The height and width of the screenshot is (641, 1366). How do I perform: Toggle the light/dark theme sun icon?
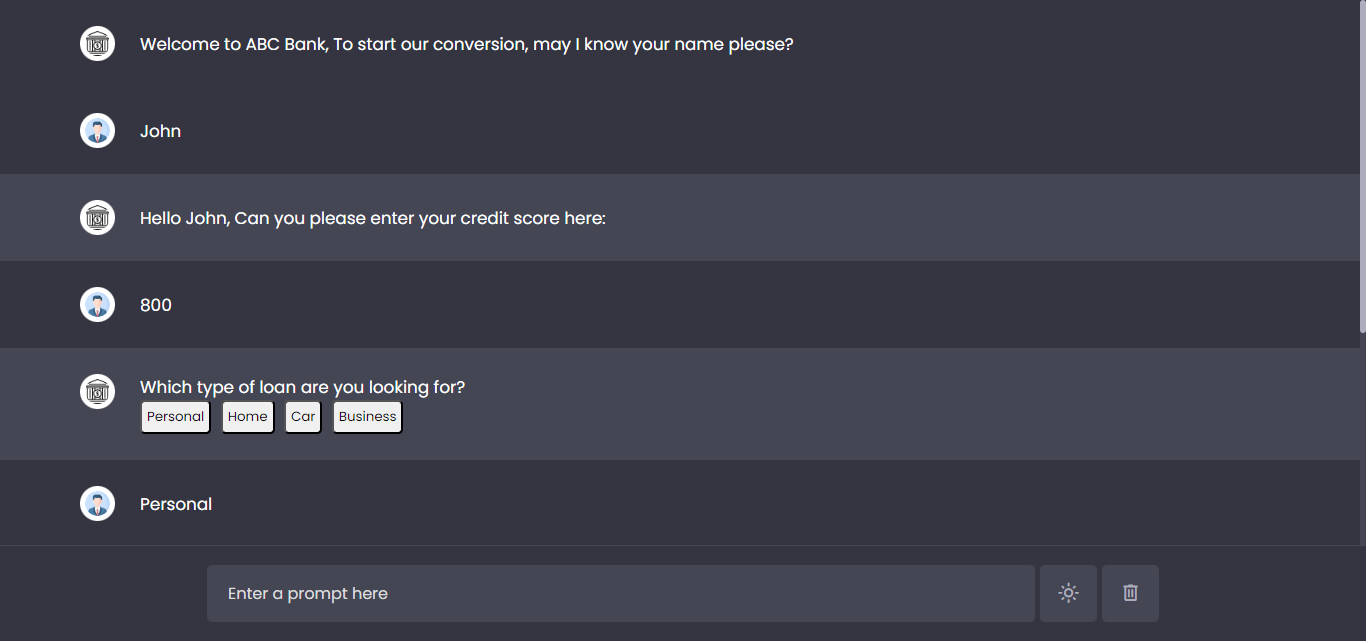pos(1068,593)
